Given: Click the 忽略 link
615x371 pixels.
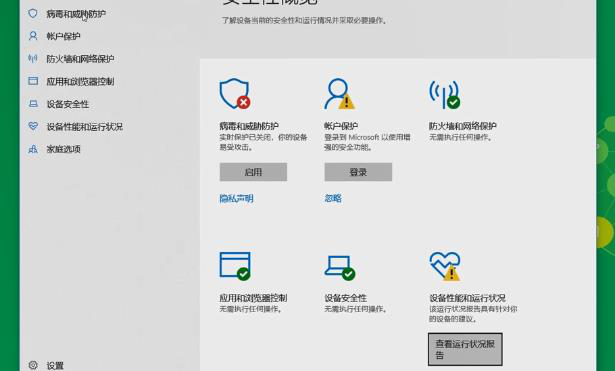Looking at the screenshot, I should pos(333,198).
